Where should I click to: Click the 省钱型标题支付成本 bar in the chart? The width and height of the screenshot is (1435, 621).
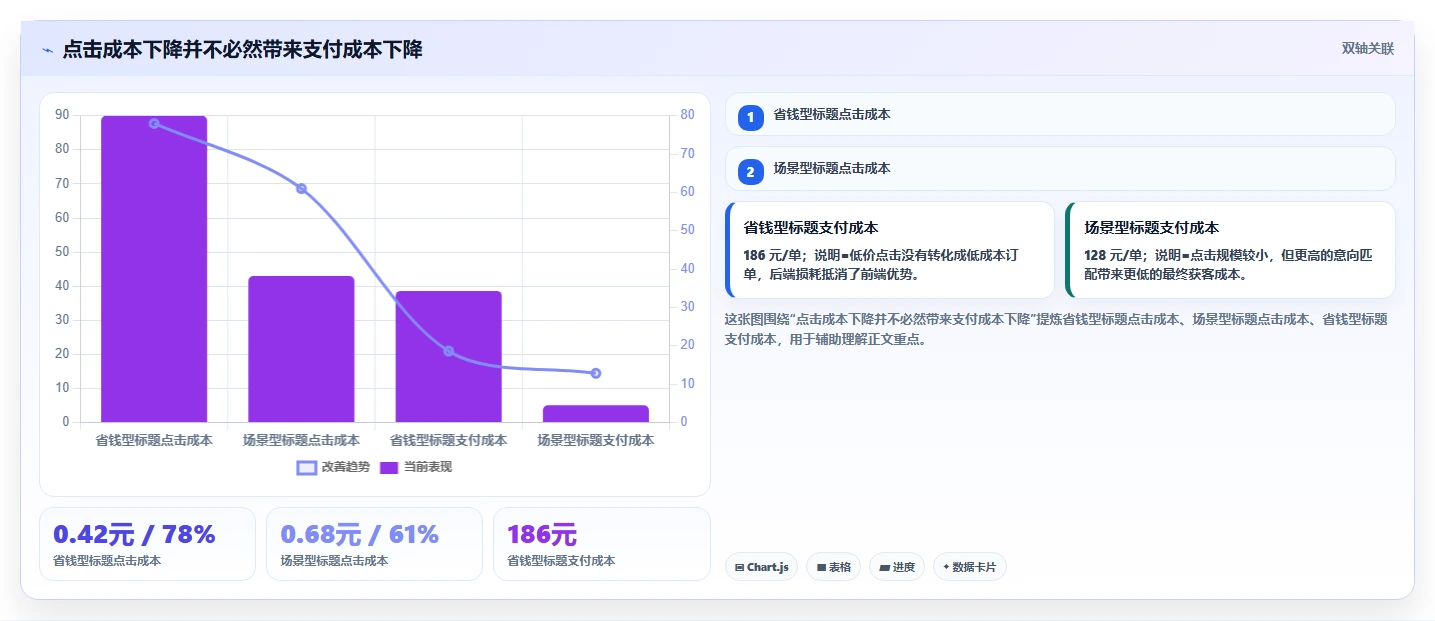pos(448,356)
